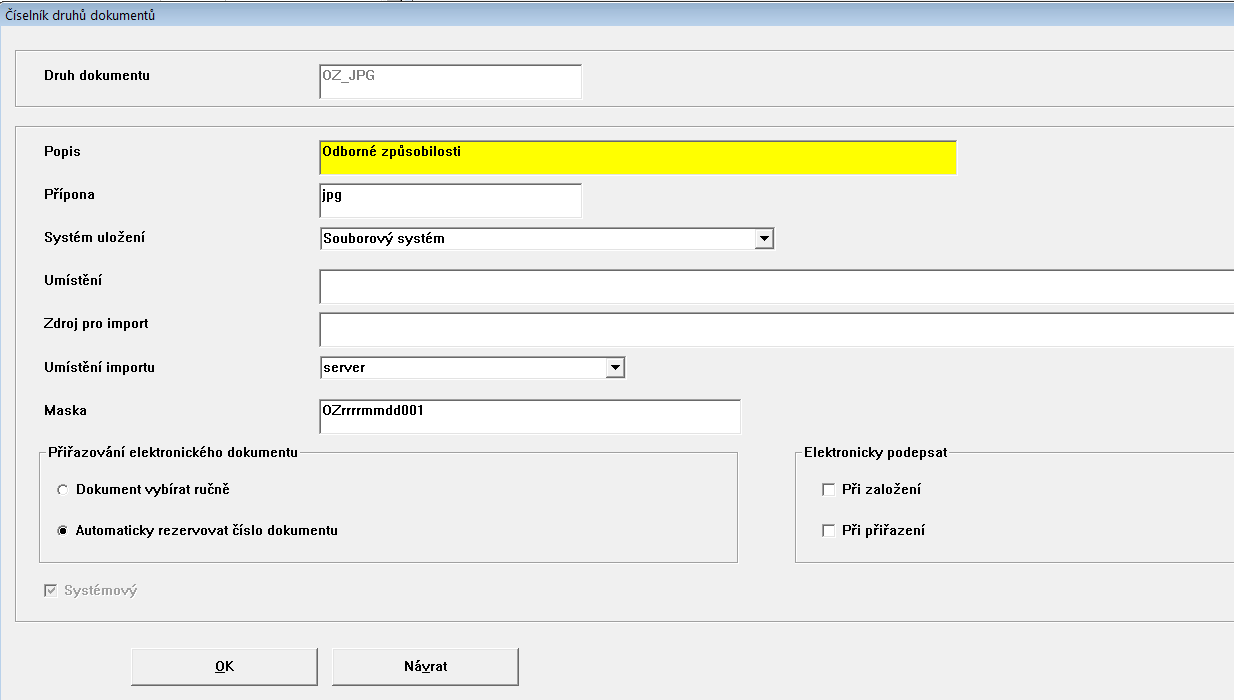This screenshot has height=700, width=1234.
Task: Select the 'Souborový systém' combo box text
Action: [x=535, y=239]
